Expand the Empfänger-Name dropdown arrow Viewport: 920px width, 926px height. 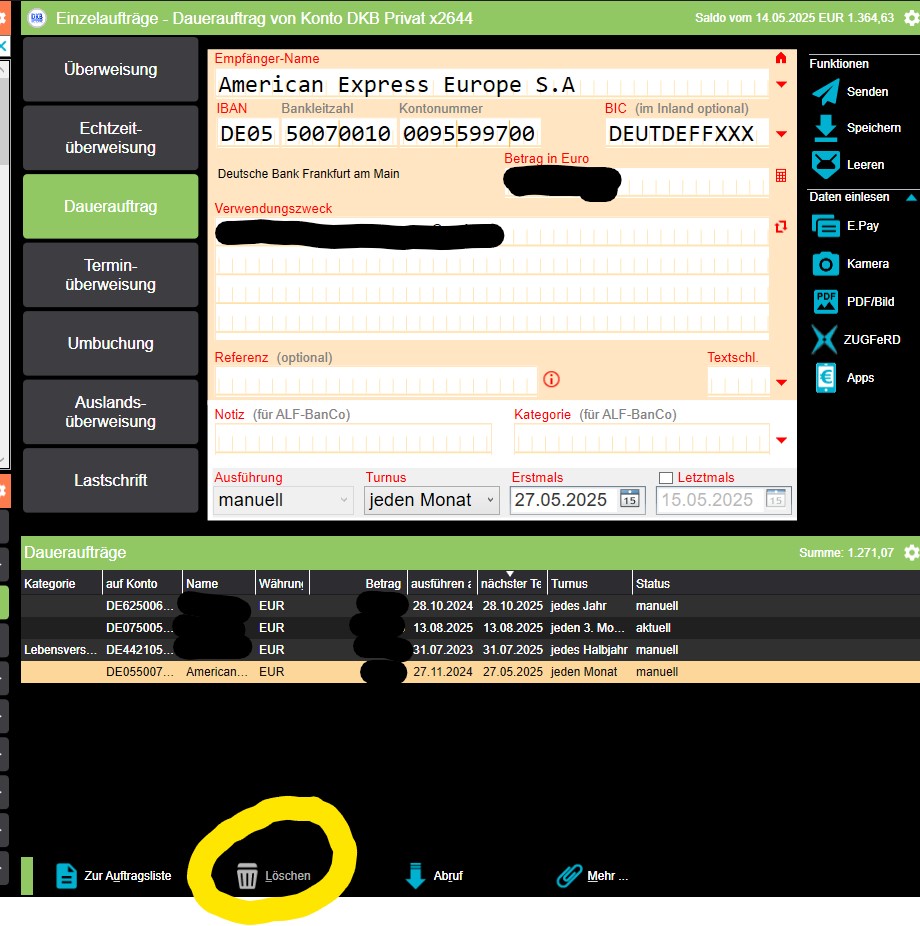781,84
